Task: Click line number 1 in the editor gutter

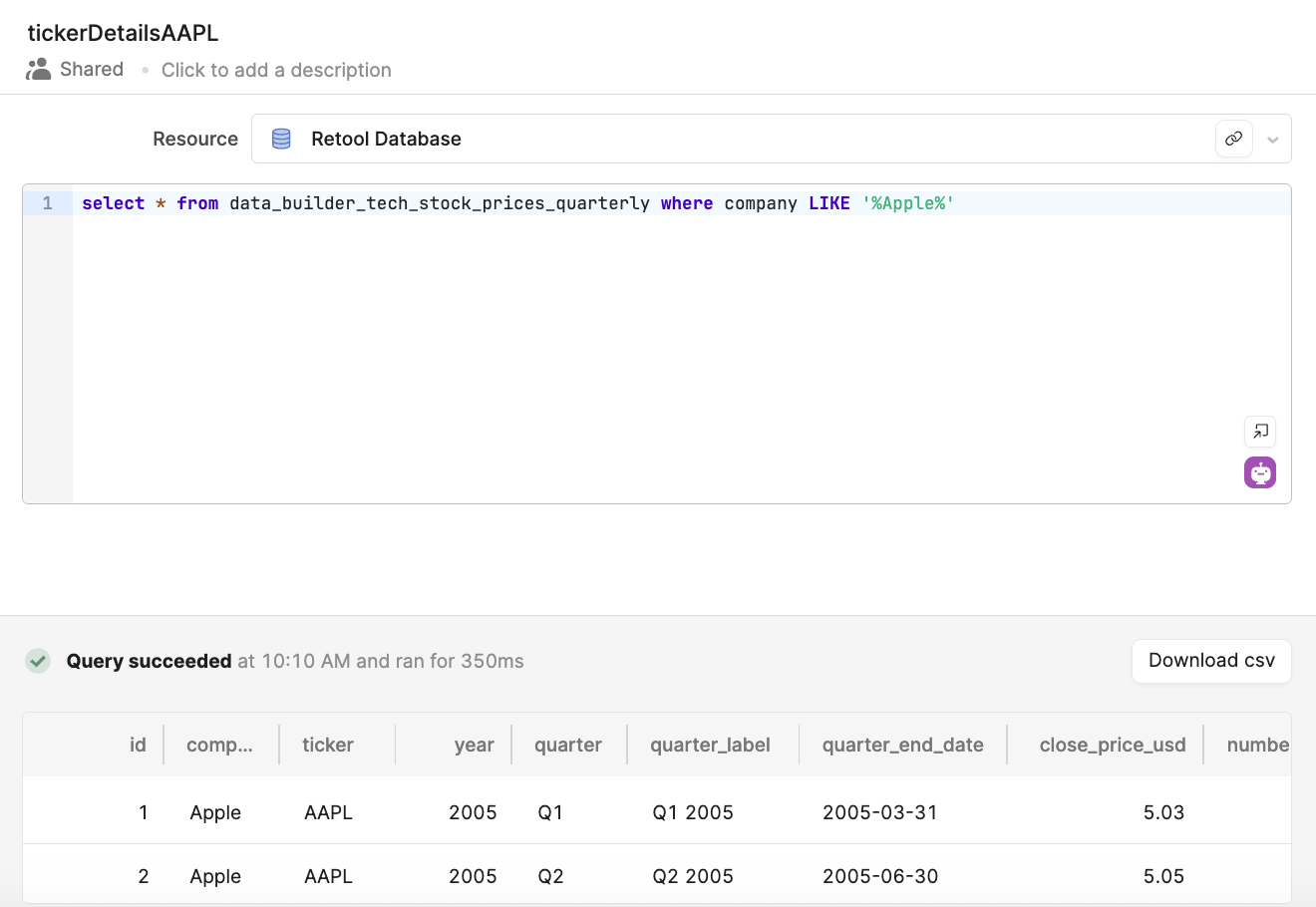Action: point(46,202)
